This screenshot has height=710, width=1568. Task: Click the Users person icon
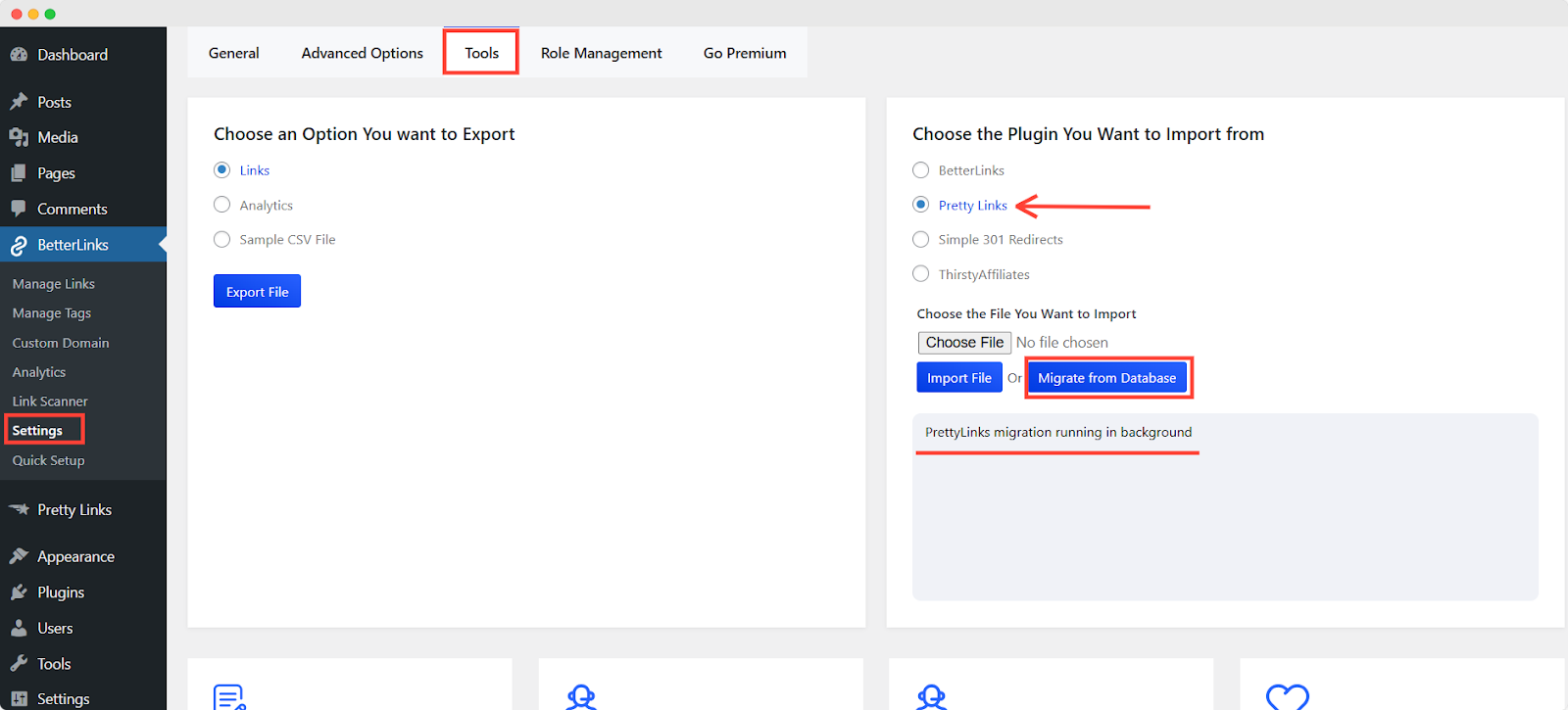coord(19,628)
